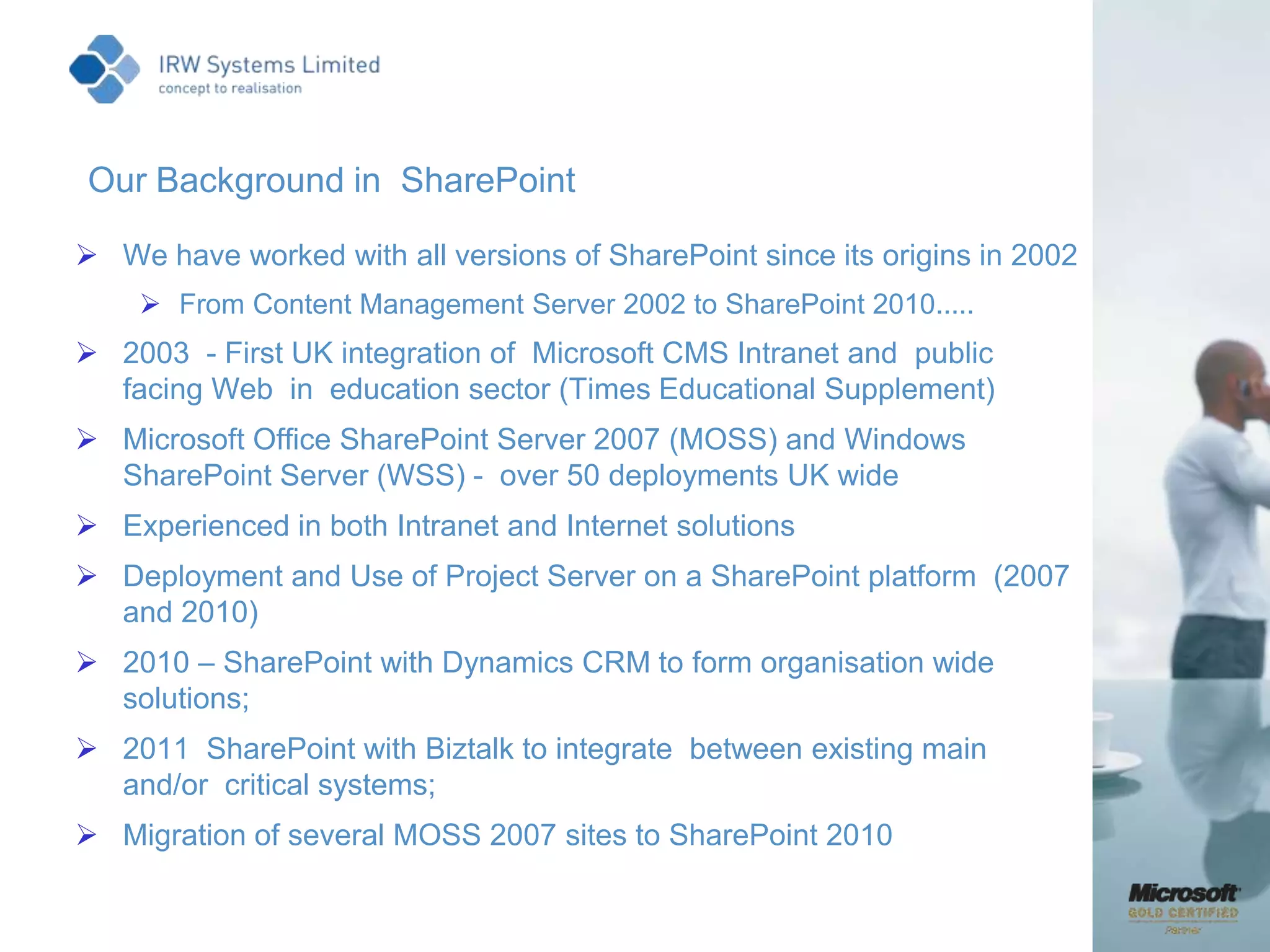Click the arrow bullet before 'Experienced in both'

87,526
